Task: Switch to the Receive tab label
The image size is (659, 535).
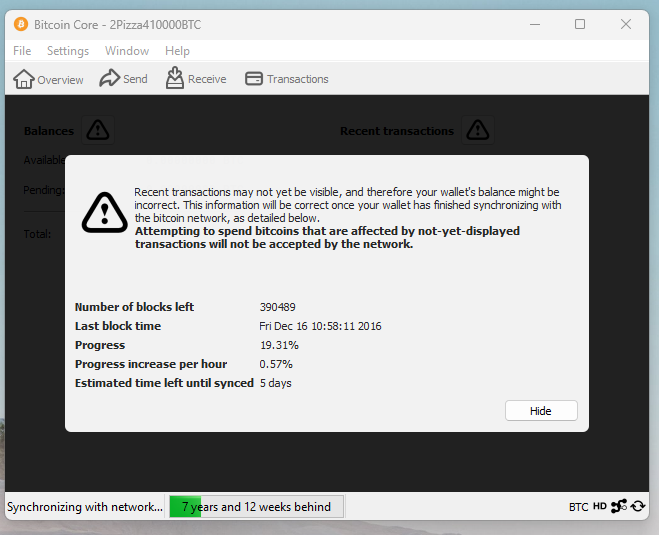Action: click(x=207, y=79)
